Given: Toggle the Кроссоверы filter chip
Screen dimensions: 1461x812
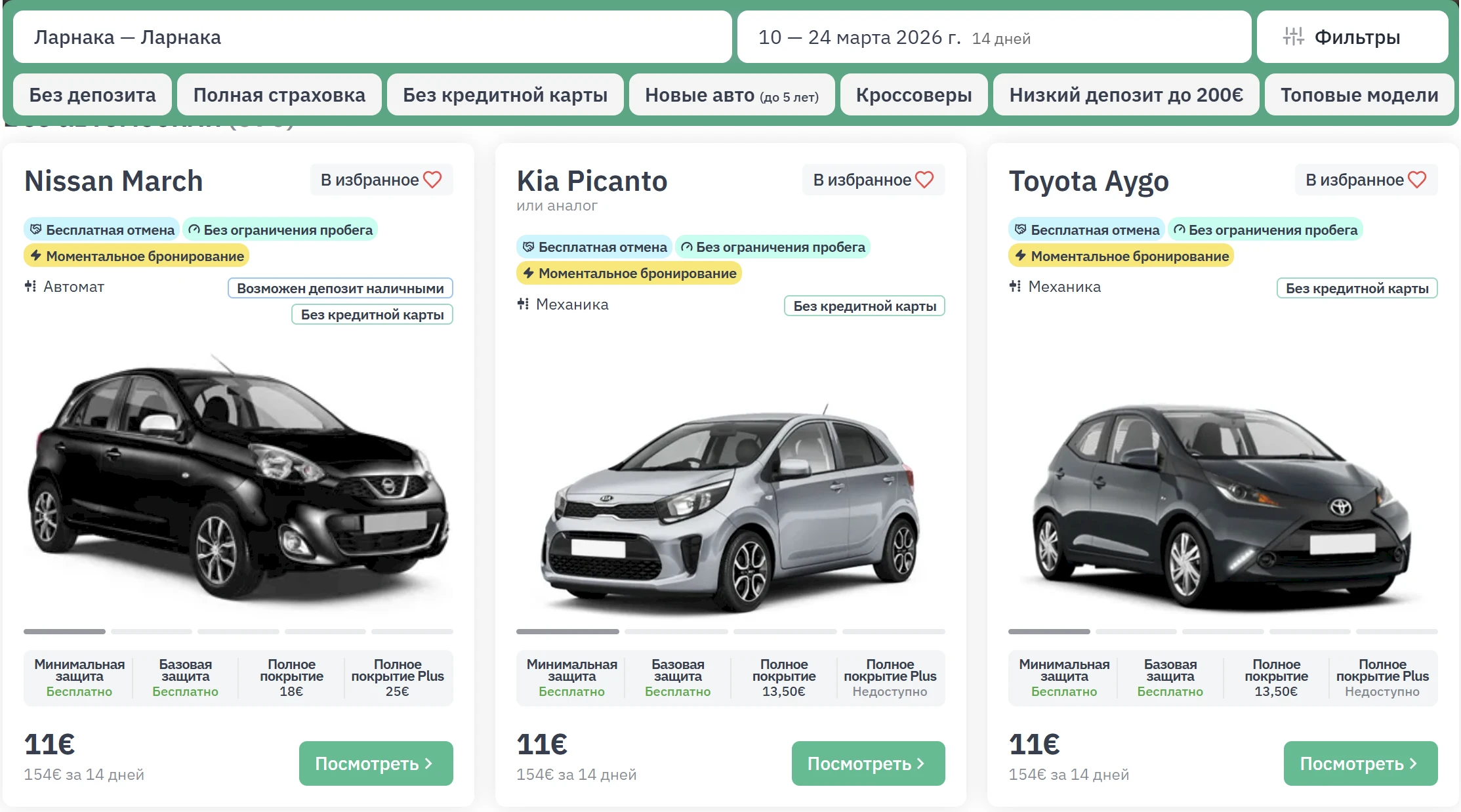Looking at the screenshot, I should point(913,95).
